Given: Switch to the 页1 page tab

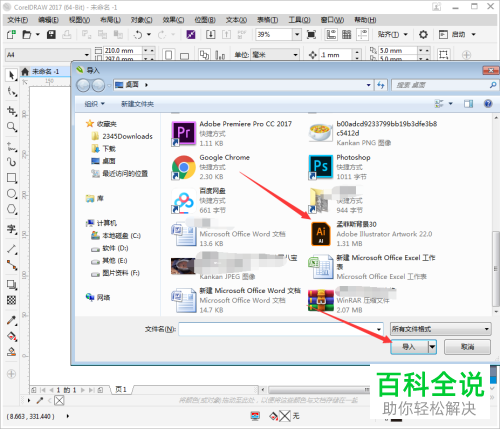Looking at the screenshot, I should click(x=121, y=389).
